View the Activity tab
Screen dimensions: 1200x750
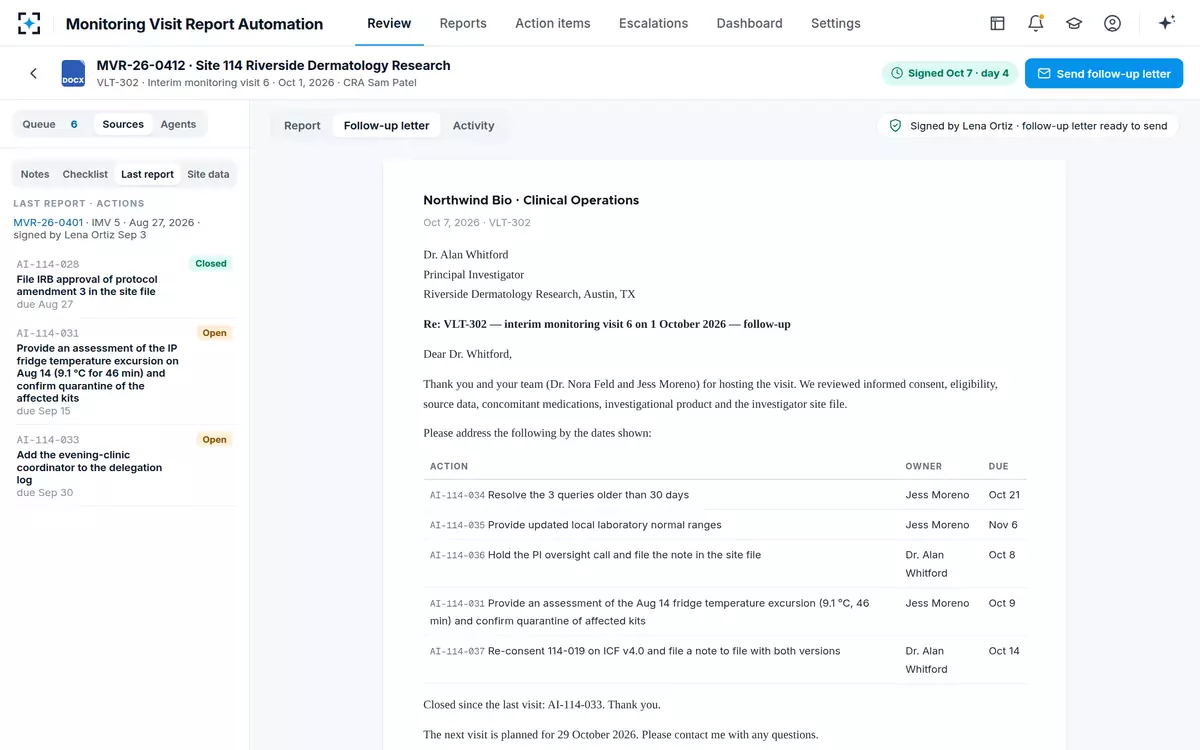[473, 125]
